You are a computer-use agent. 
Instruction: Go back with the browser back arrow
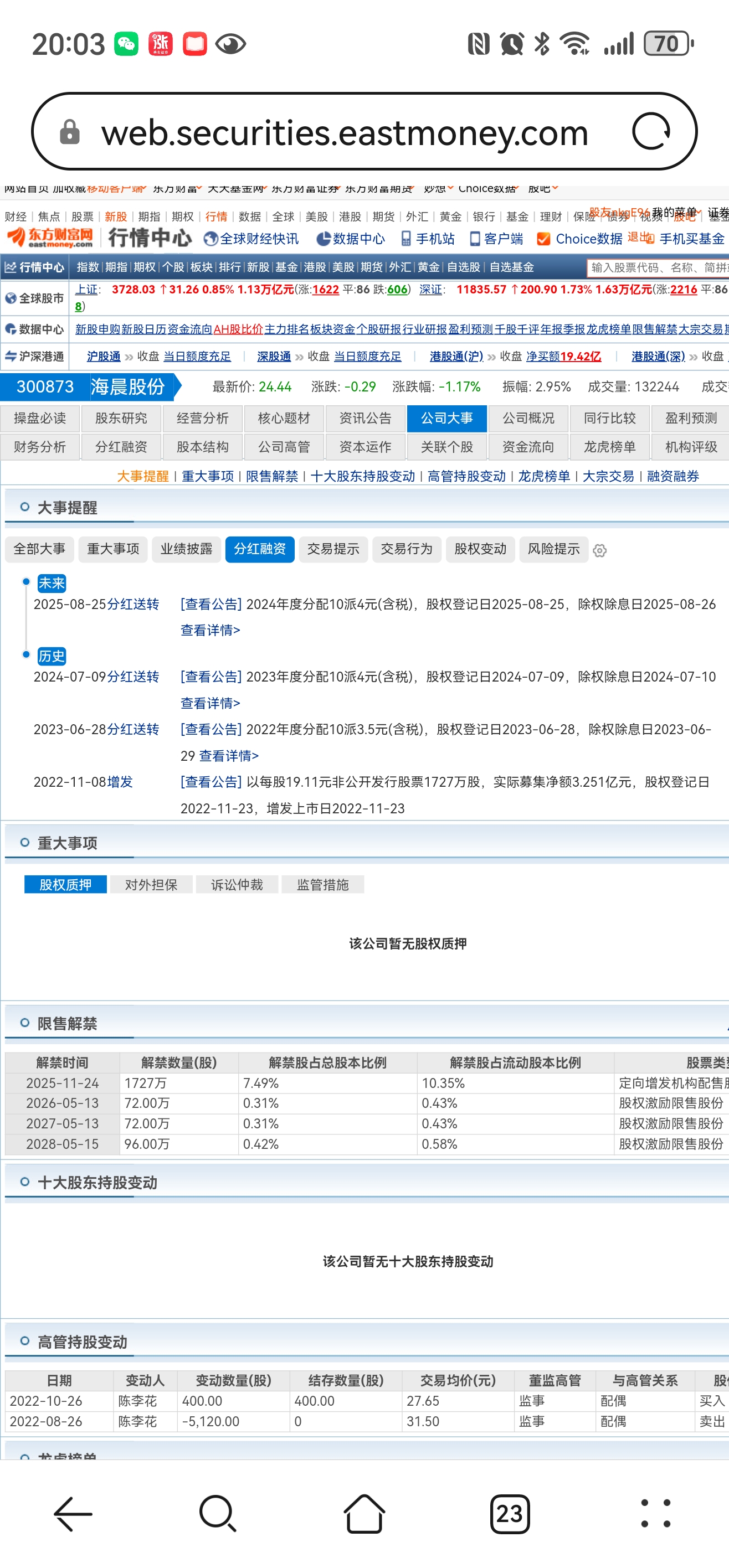[x=73, y=1513]
